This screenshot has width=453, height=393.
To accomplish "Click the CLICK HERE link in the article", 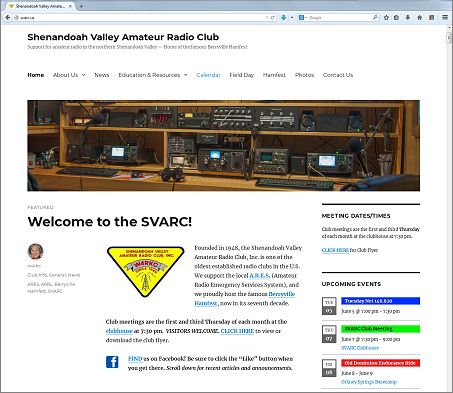I will coord(237,331).
